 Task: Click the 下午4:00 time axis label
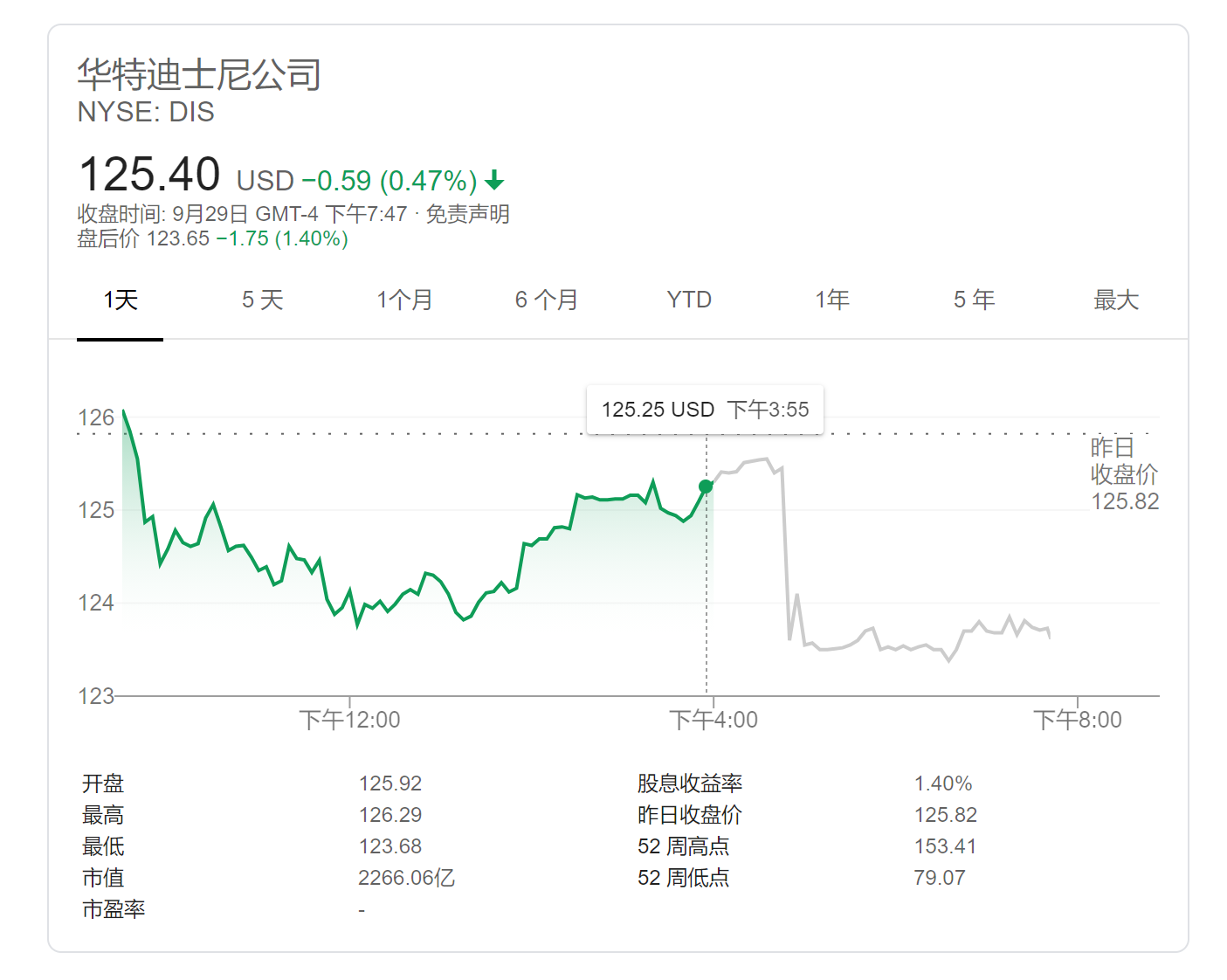[713, 720]
